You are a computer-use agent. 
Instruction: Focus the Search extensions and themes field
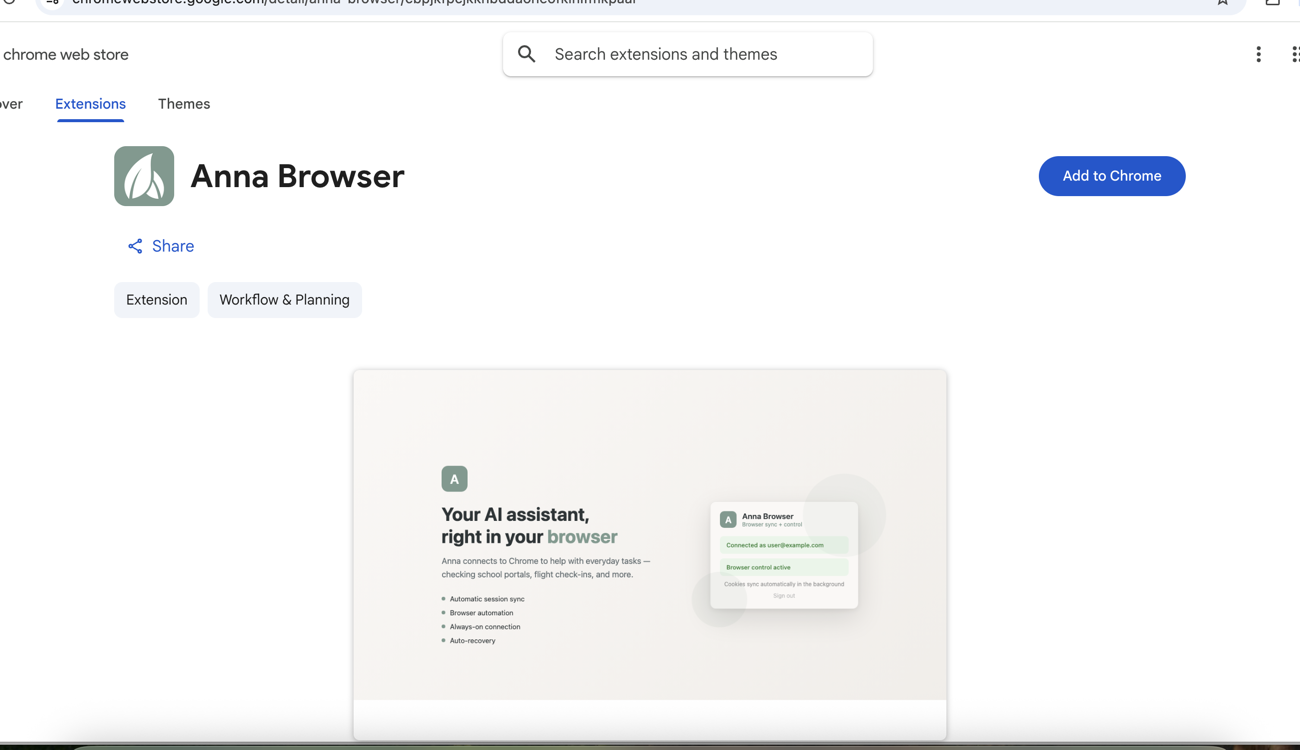click(x=700, y=54)
